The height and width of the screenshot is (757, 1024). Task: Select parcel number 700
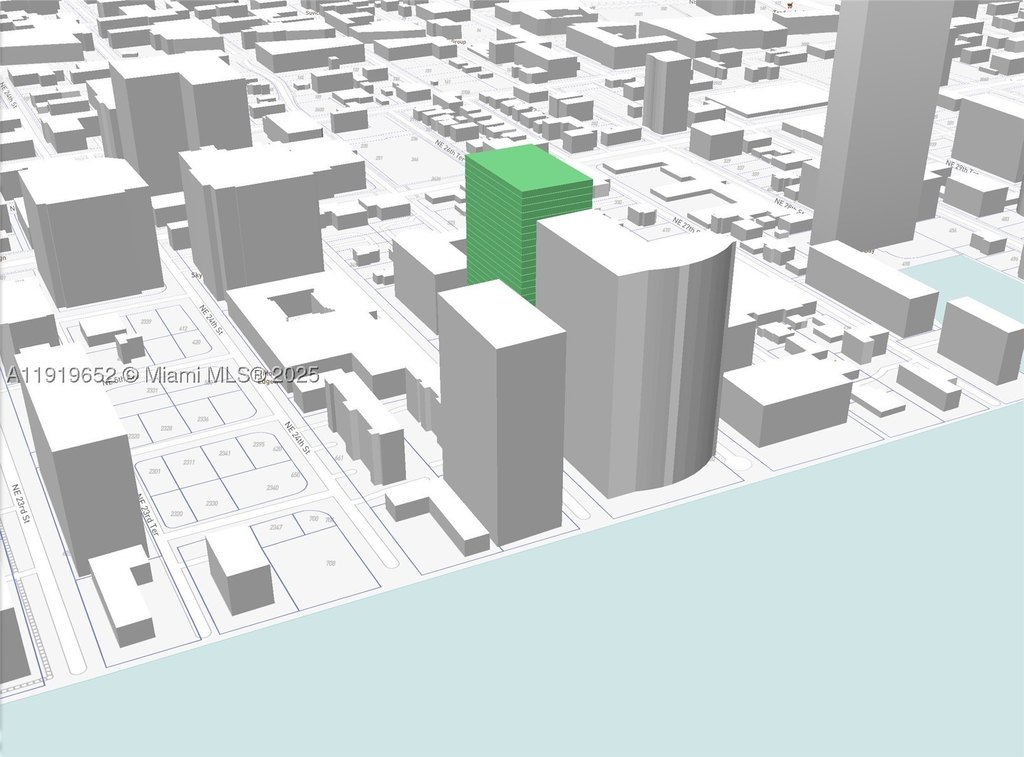click(313, 519)
